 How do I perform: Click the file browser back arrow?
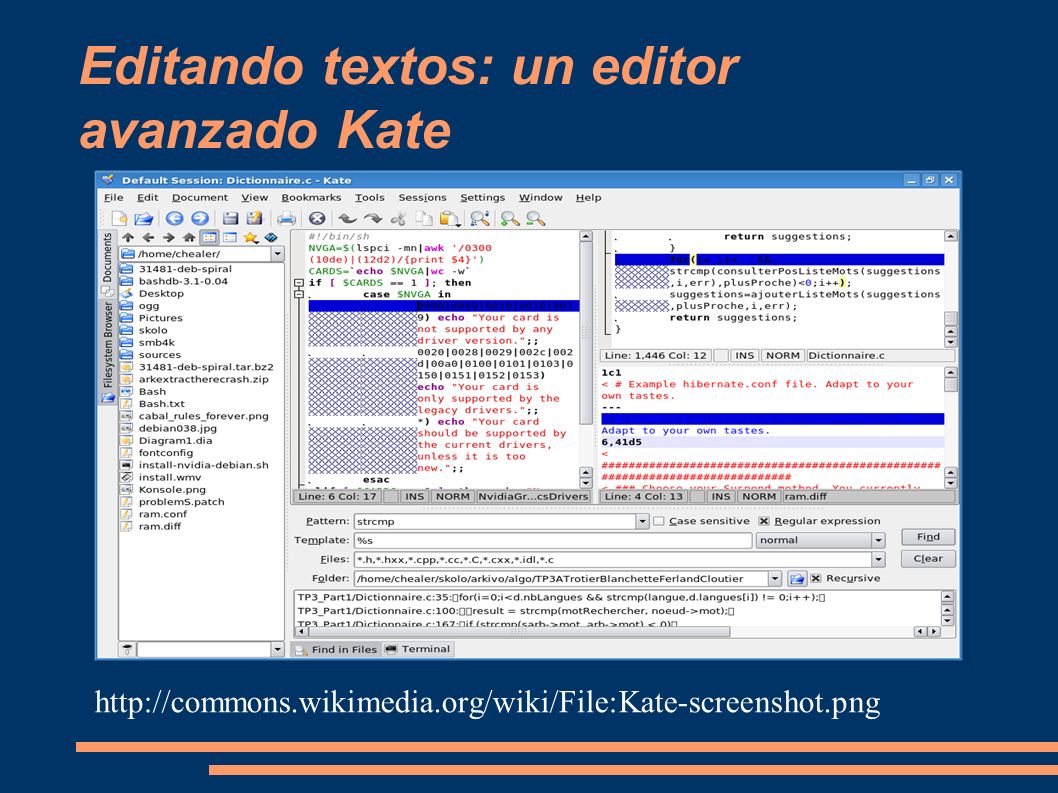[x=148, y=238]
